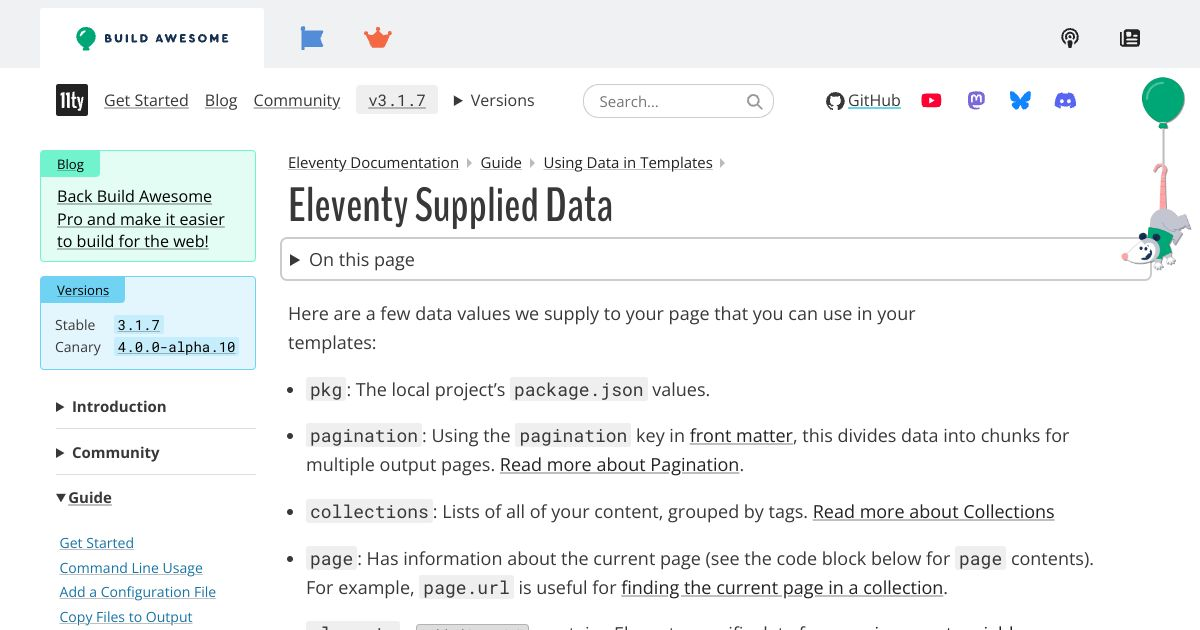
Task: Open Read more about Pagination link
Action: [620, 464]
